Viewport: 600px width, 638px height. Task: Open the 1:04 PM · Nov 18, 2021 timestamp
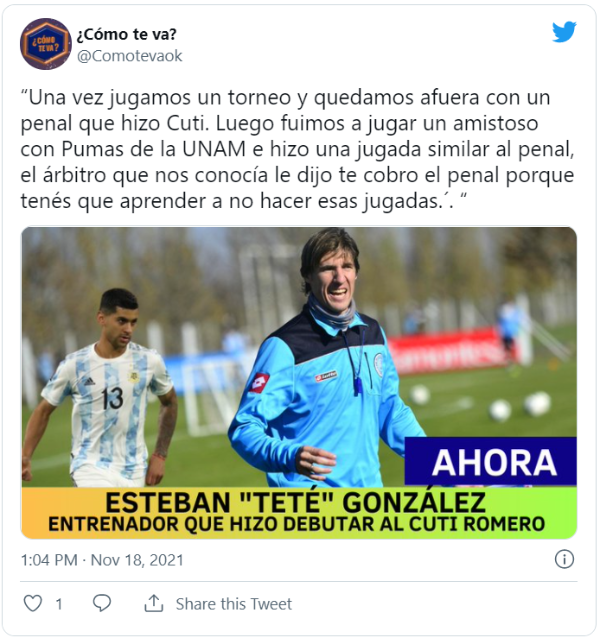point(102,560)
